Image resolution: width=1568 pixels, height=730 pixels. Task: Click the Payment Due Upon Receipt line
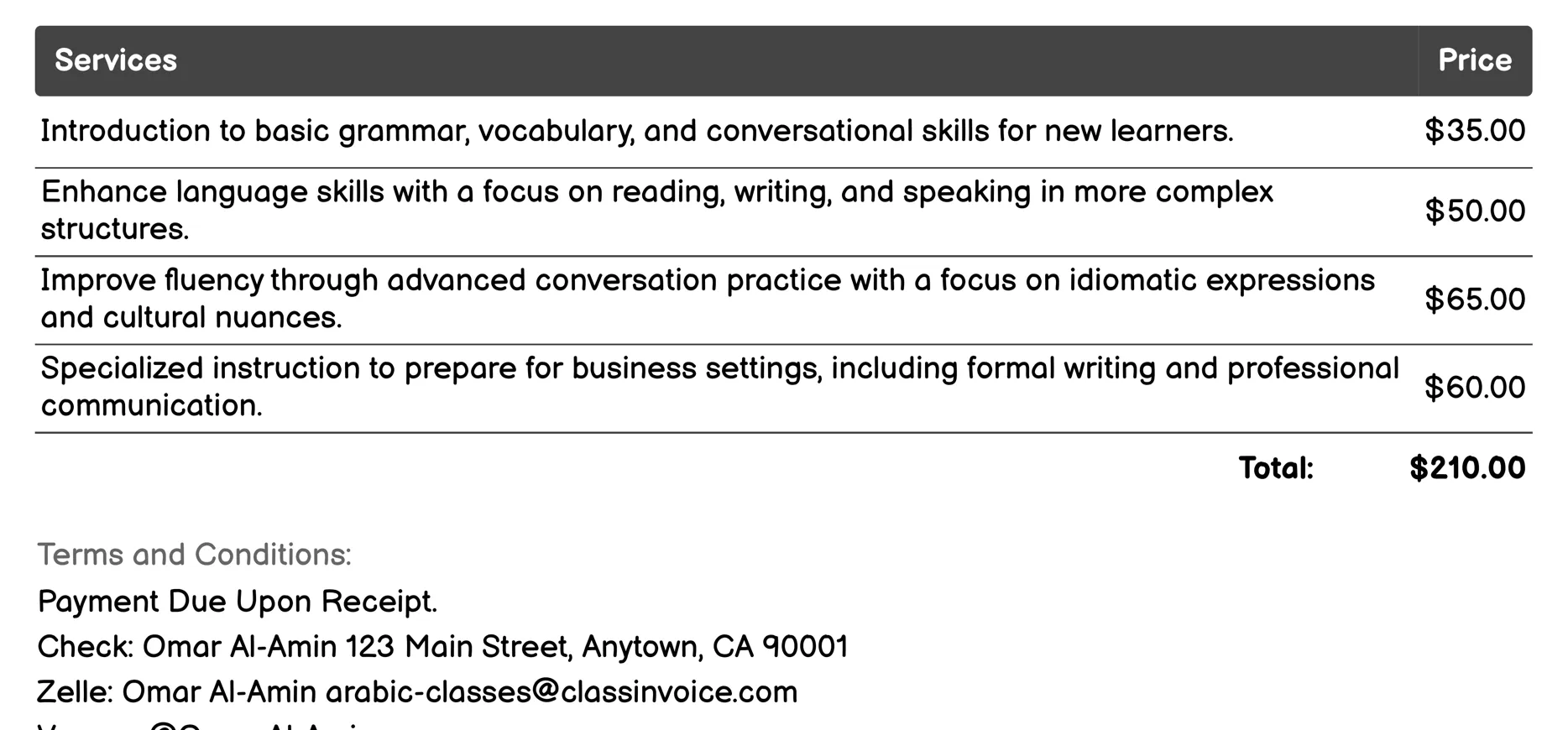(x=238, y=602)
